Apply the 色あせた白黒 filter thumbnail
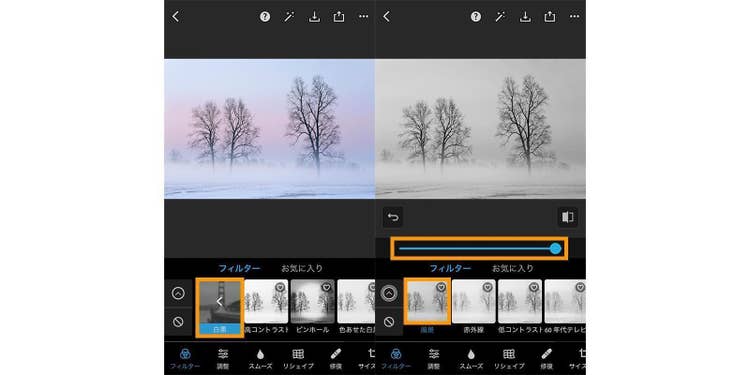Image resolution: width=750 pixels, height=375 pixels. pos(356,301)
